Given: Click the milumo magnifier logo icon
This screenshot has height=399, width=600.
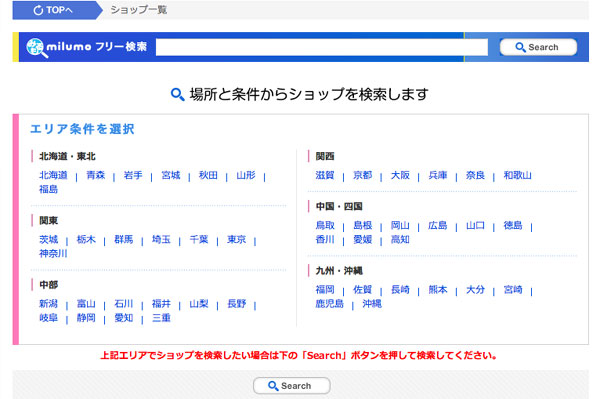Looking at the screenshot, I should (x=36, y=47).
